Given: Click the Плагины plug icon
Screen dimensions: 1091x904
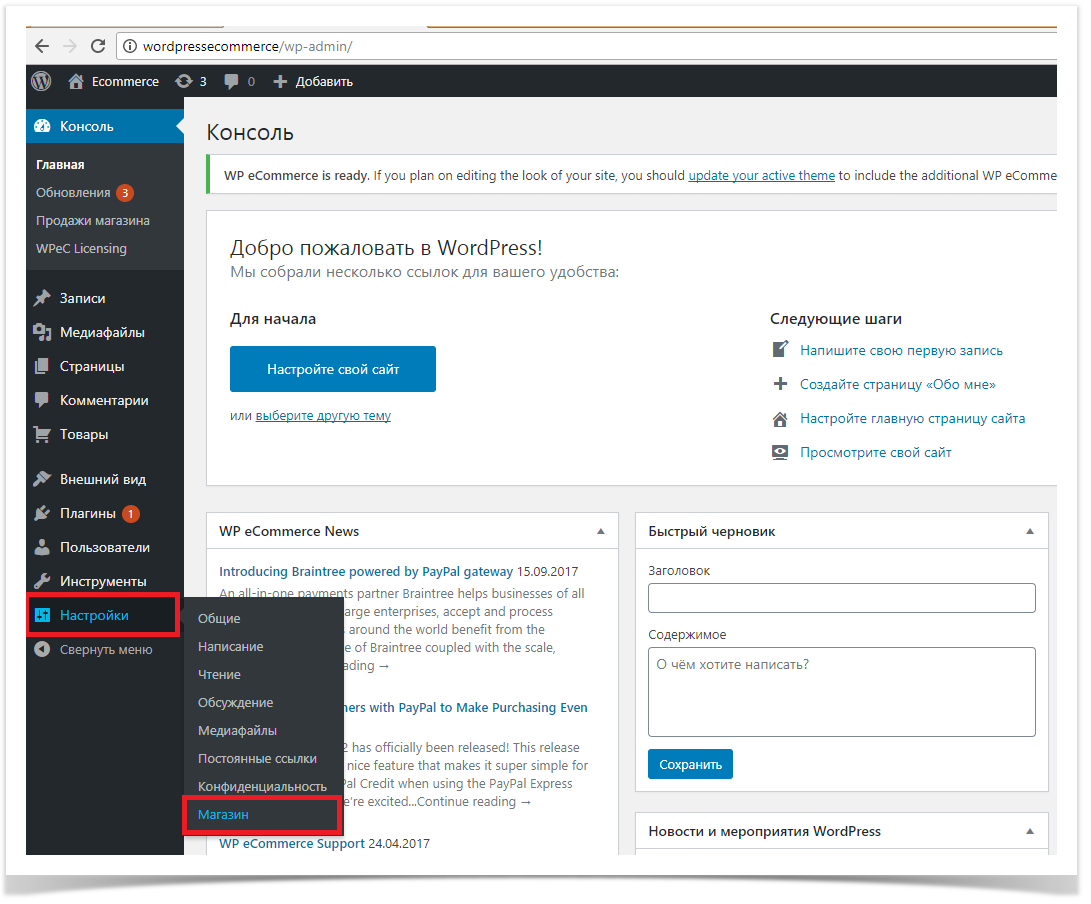Looking at the screenshot, I should (42, 513).
